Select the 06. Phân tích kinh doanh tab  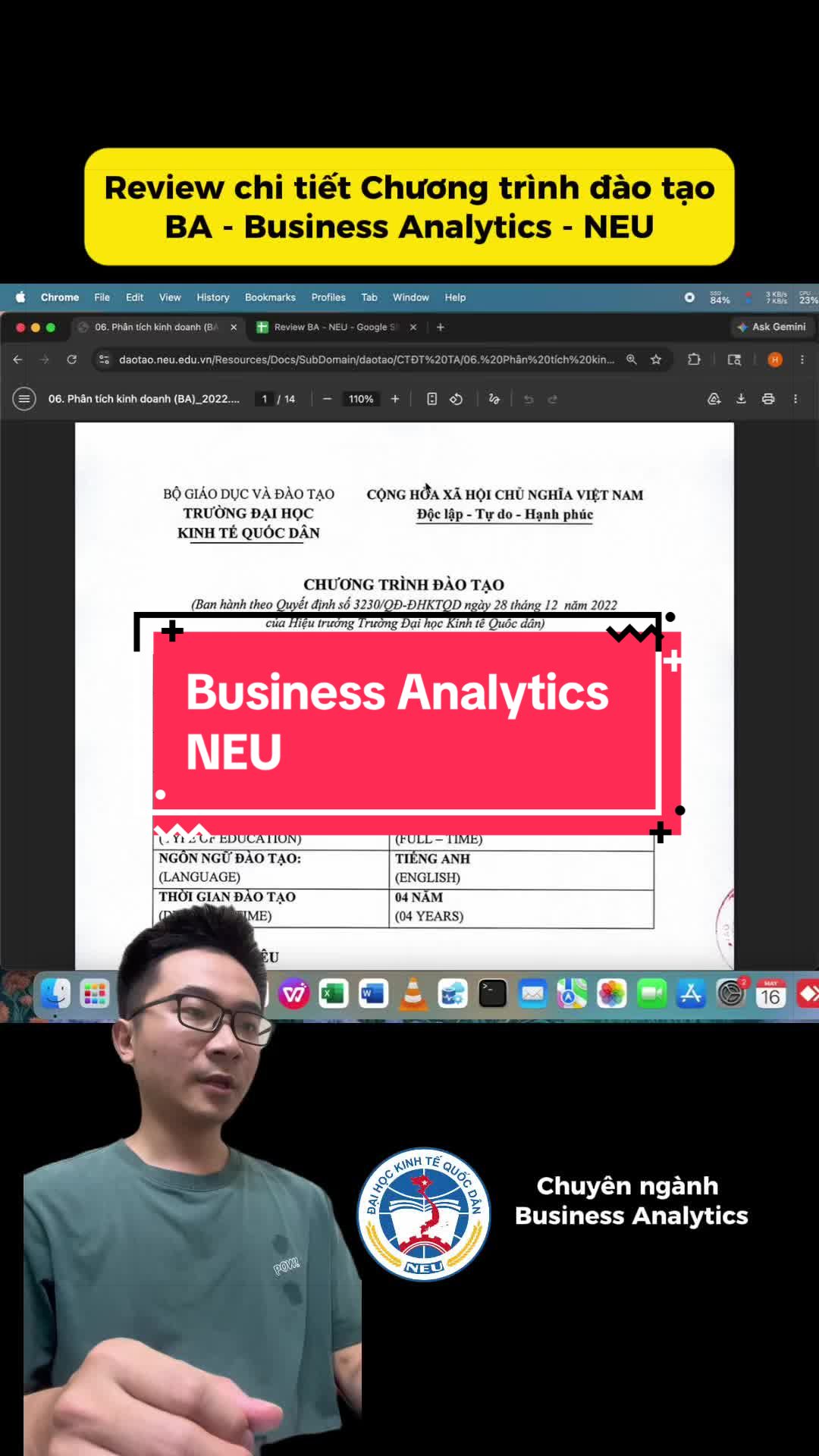[157, 327]
